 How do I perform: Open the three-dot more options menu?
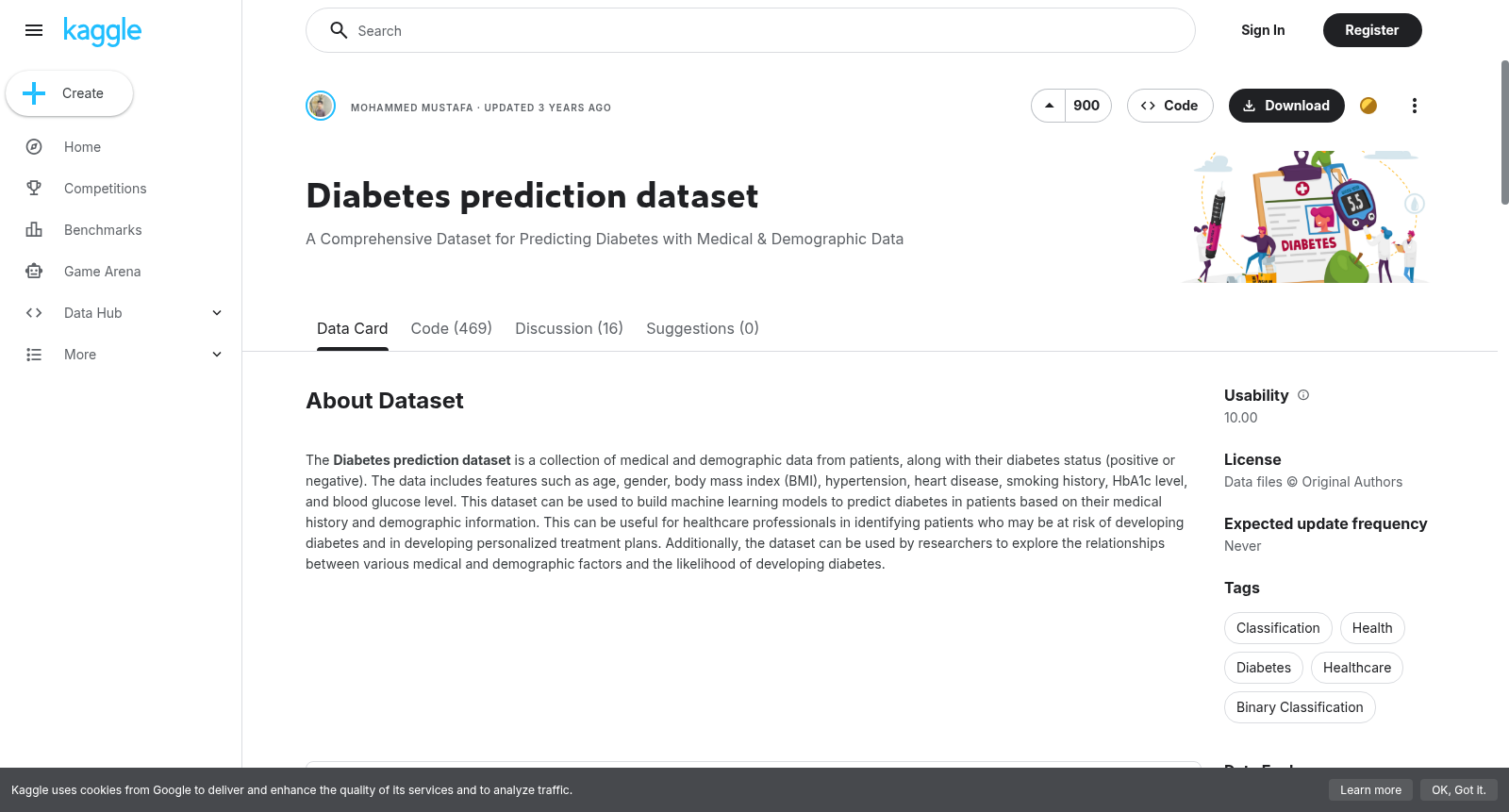(x=1414, y=106)
